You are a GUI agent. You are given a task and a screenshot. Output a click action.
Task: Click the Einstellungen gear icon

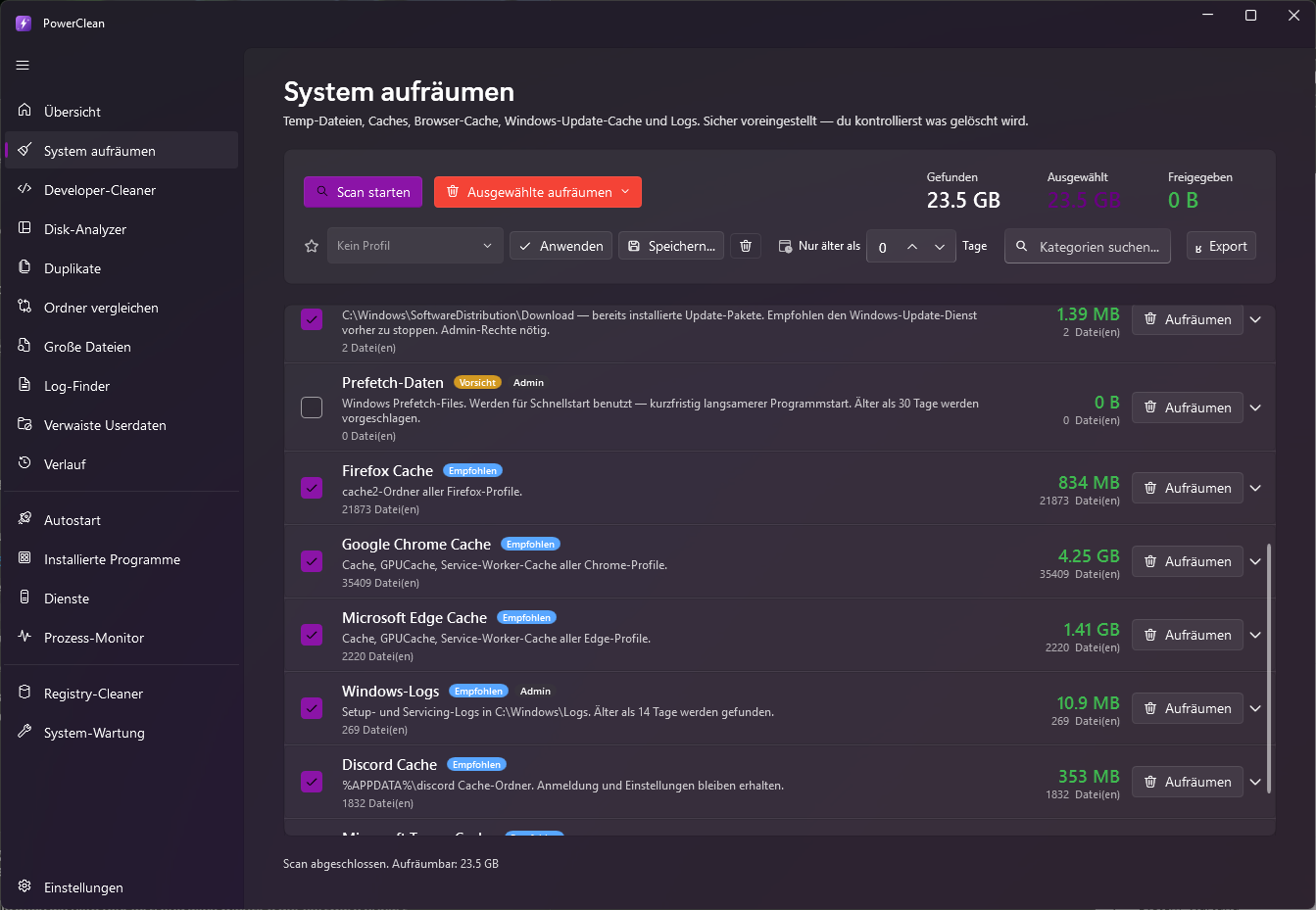point(24,886)
